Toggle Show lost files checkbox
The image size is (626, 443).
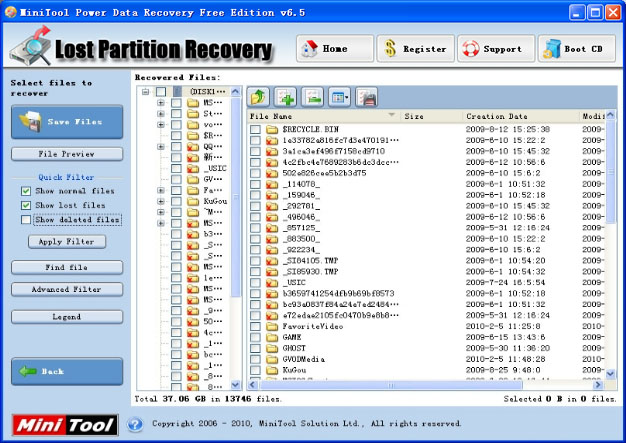[26, 206]
